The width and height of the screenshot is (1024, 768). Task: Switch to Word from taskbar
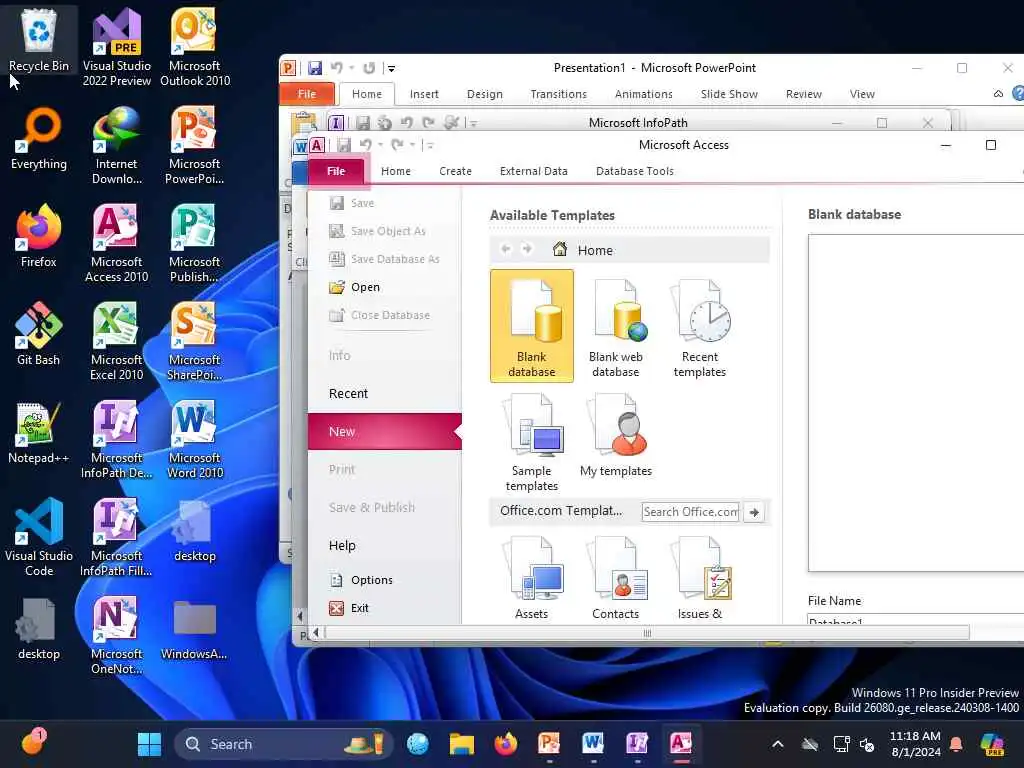[x=593, y=744]
